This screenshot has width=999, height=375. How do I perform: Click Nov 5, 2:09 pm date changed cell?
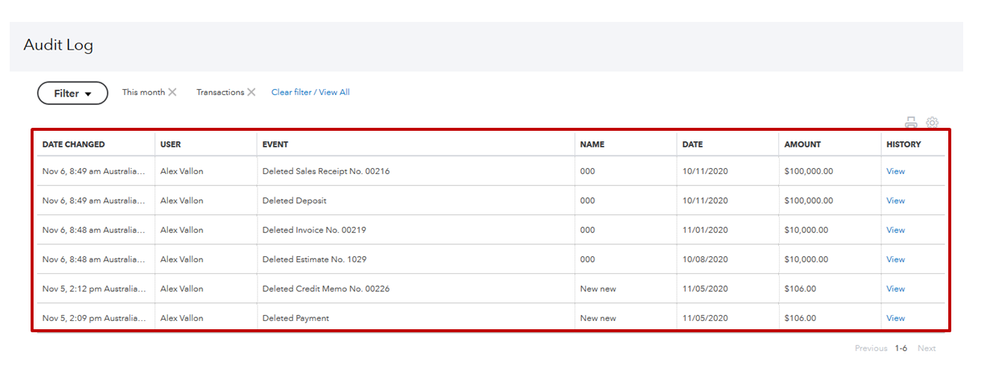(x=94, y=318)
